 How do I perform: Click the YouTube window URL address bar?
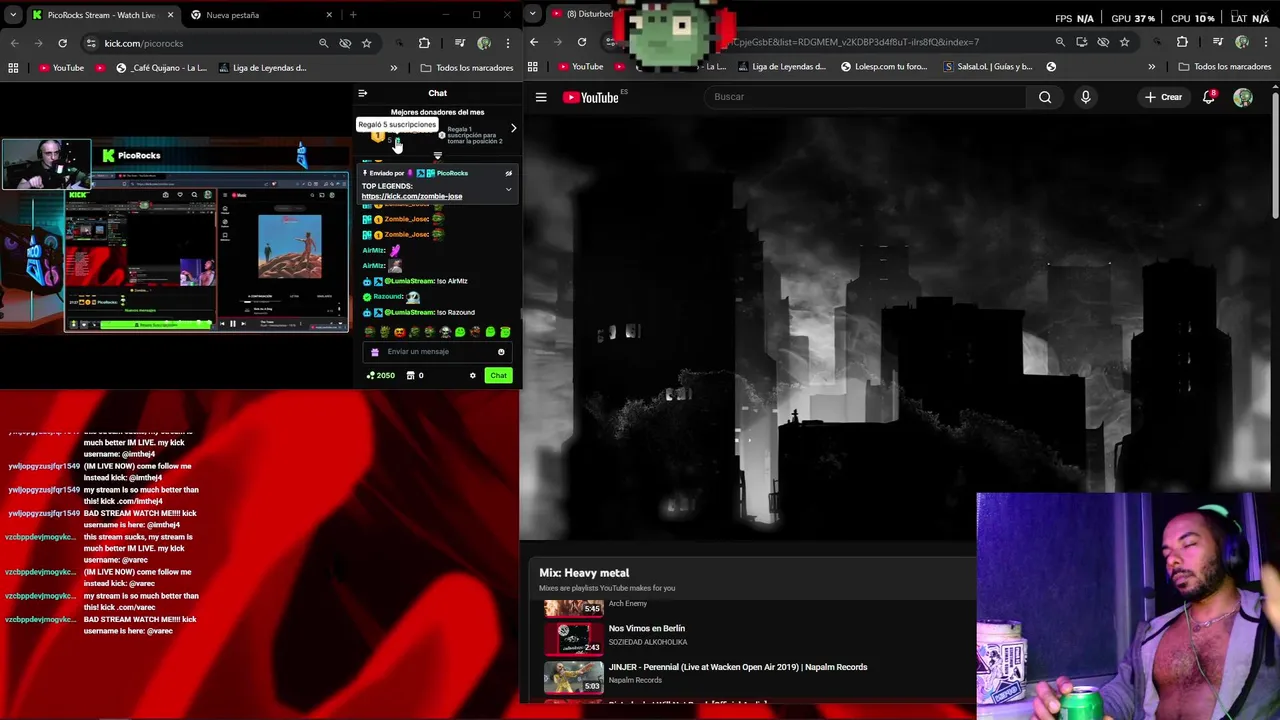[870, 42]
